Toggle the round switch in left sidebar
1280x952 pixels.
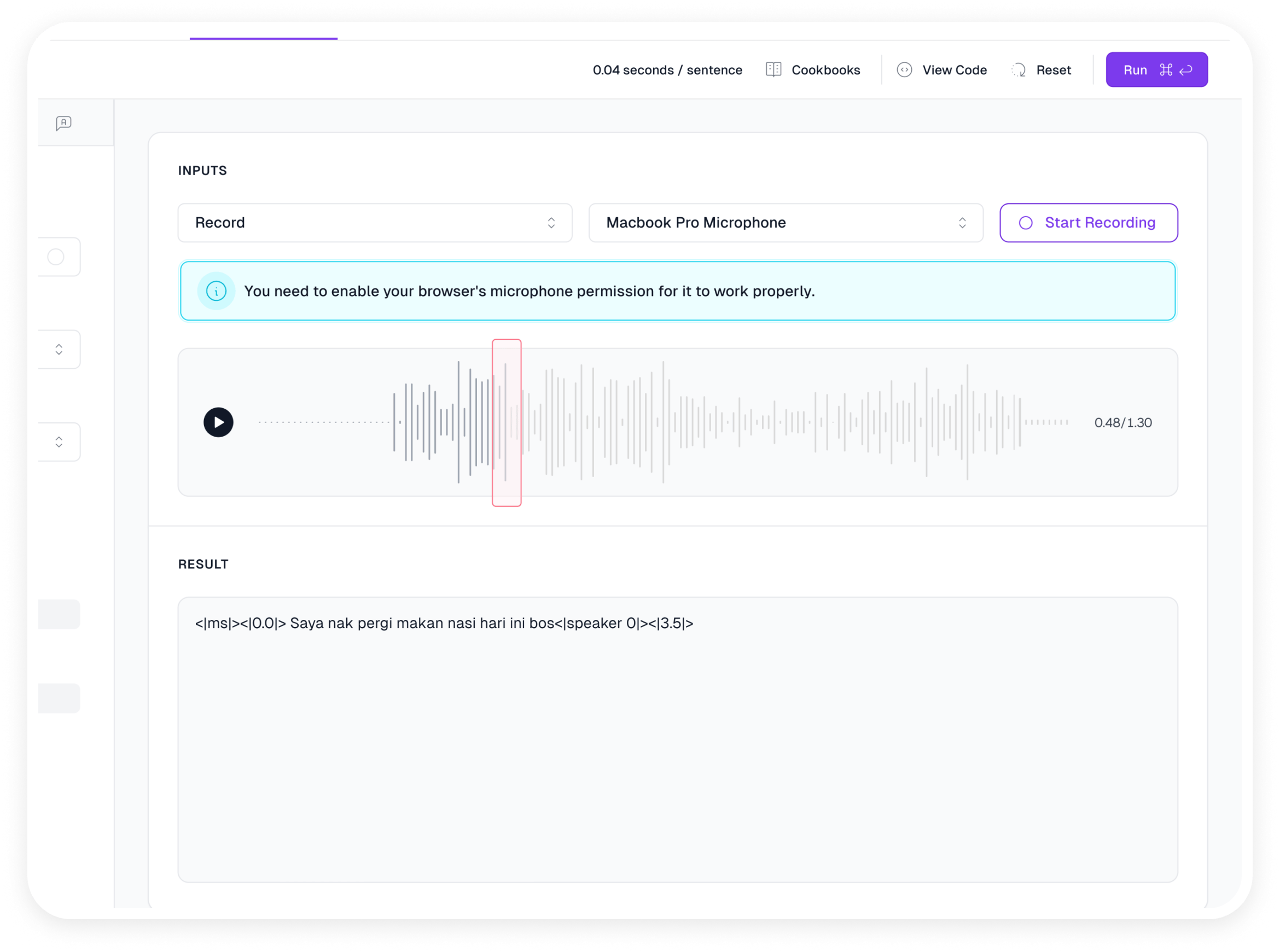[x=56, y=257]
